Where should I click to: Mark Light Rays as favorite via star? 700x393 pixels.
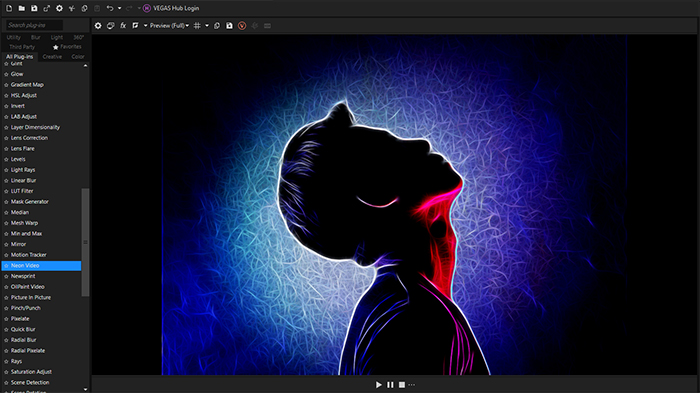click(6, 170)
